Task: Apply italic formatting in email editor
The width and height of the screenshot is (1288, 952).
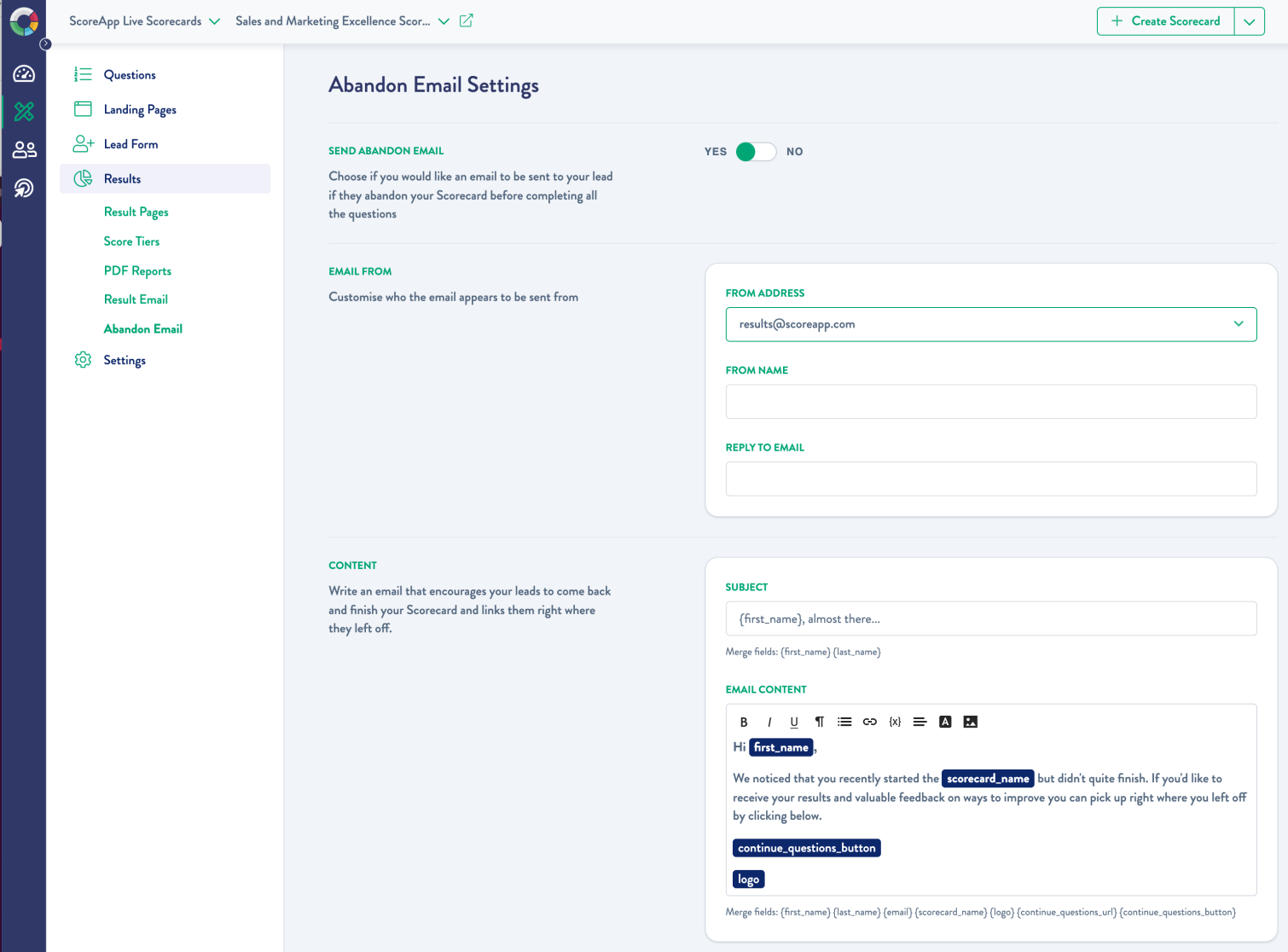Action: pos(769,722)
